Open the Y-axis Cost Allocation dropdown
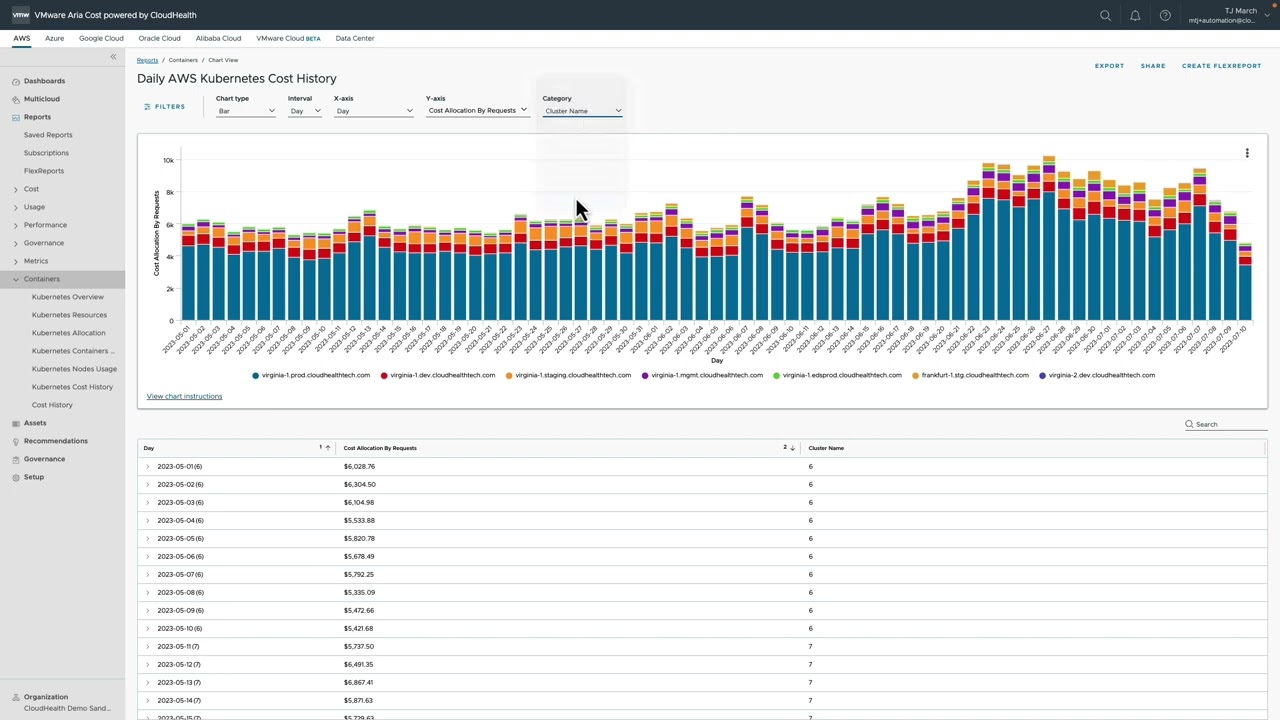 (477, 110)
